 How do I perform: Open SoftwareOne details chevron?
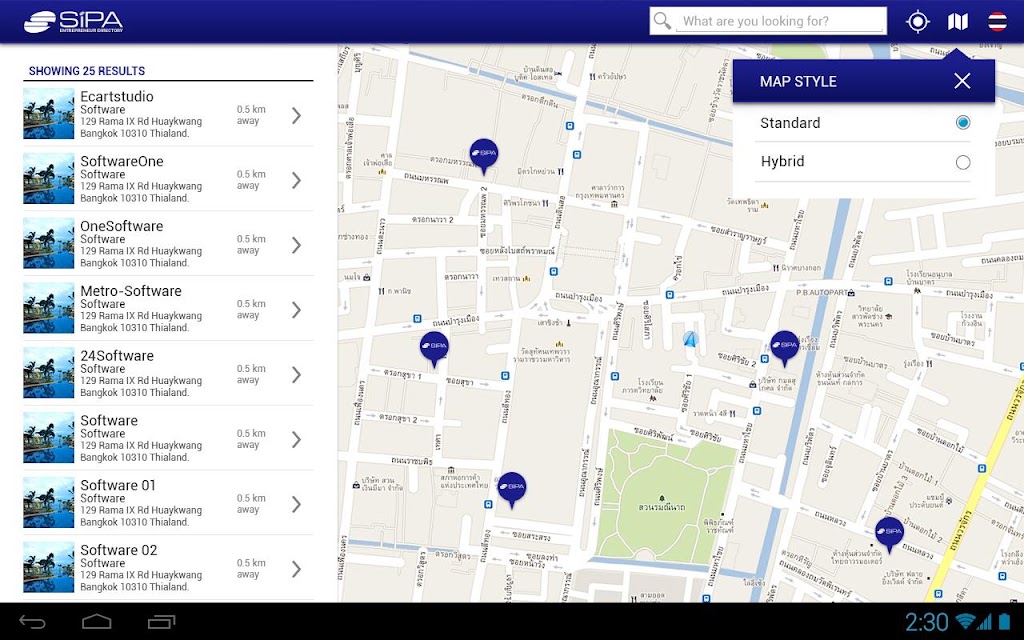[296, 180]
